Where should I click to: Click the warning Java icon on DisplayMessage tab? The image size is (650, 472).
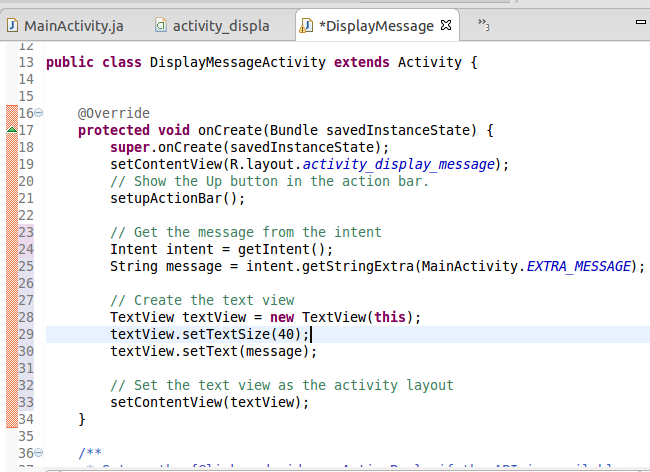tap(306, 25)
